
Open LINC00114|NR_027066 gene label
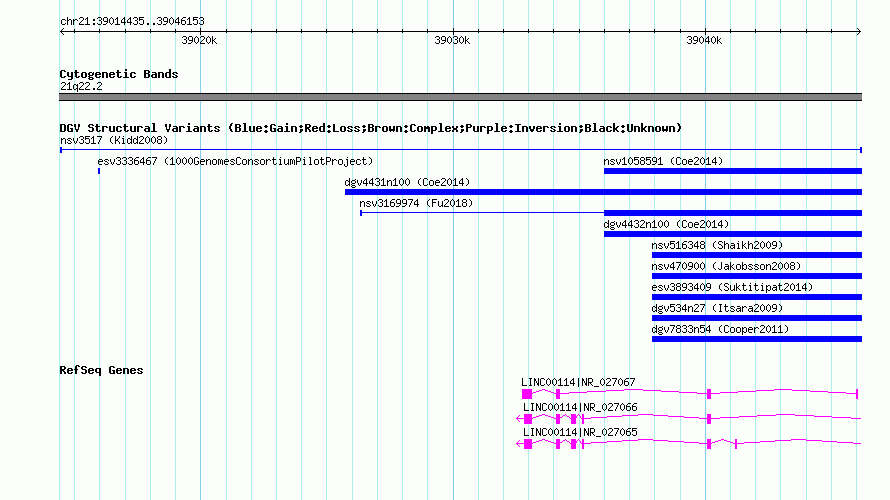[580, 407]
